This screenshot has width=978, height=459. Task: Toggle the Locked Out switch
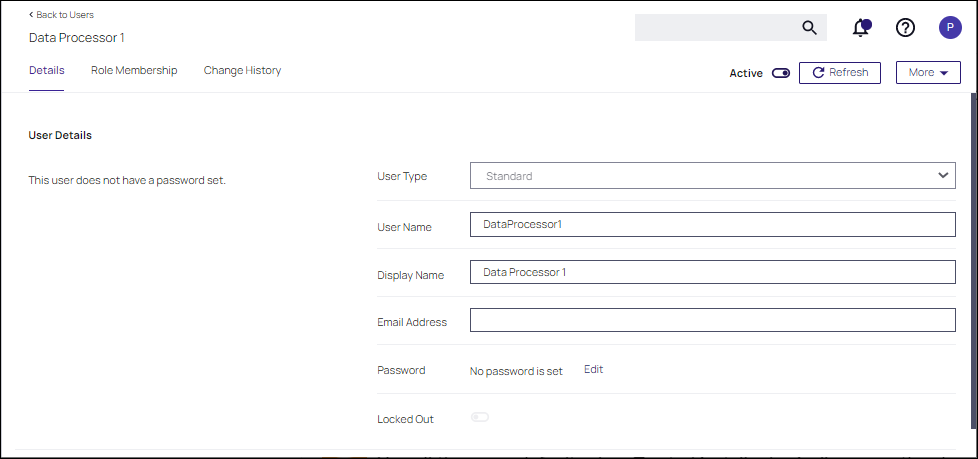pos(480,418)
